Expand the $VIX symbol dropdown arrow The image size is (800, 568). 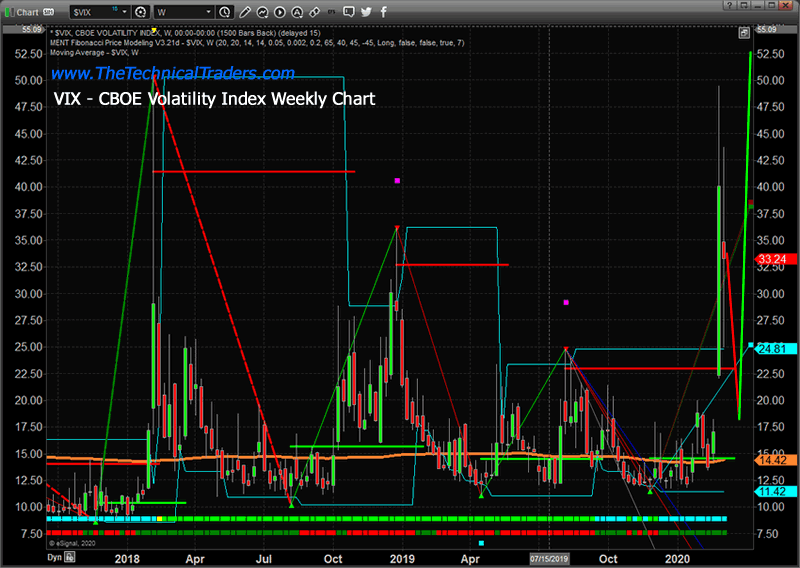click(124, 12)
